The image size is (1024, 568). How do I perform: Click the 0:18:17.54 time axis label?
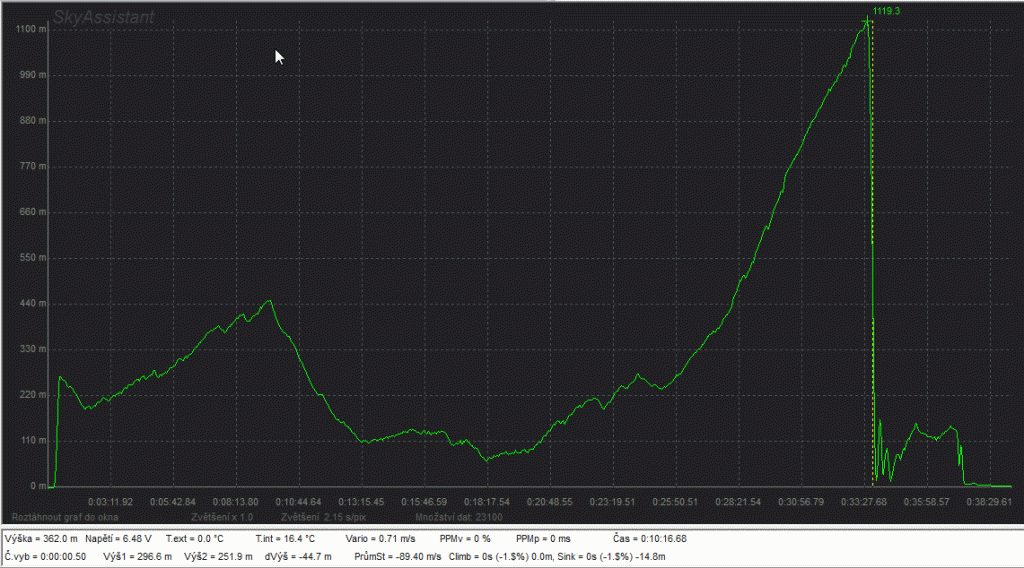(x=487, y=501)
